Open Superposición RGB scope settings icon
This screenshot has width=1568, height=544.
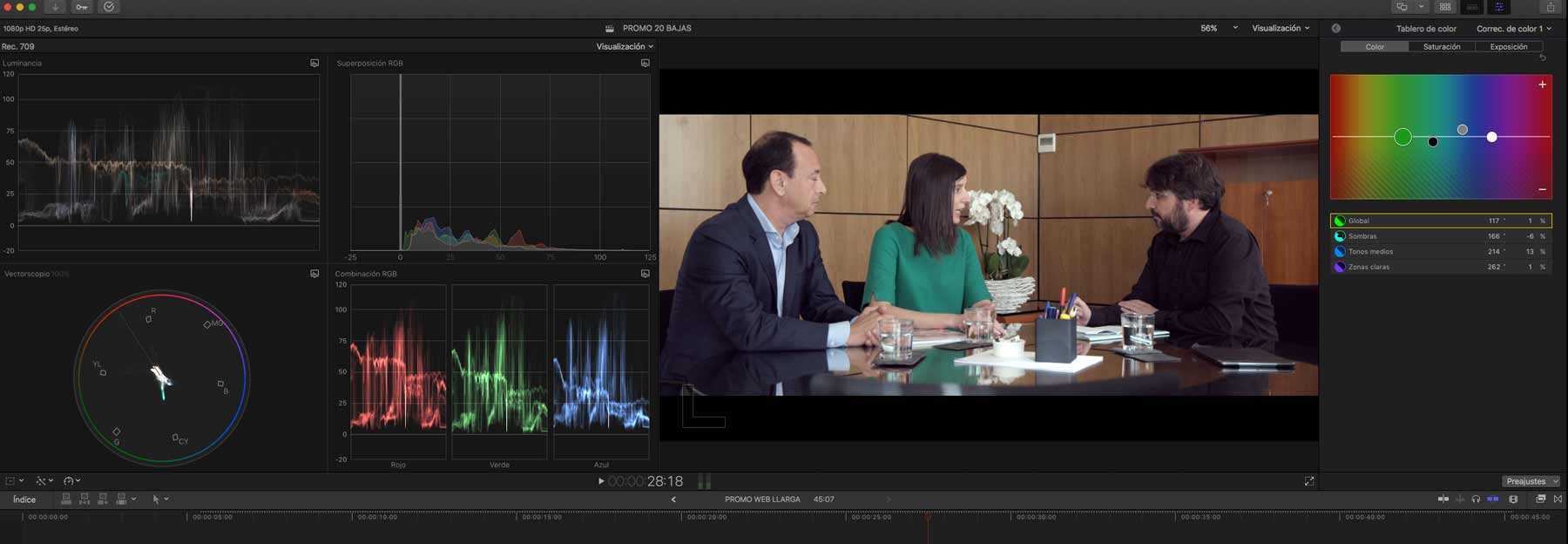click(645, 63)
